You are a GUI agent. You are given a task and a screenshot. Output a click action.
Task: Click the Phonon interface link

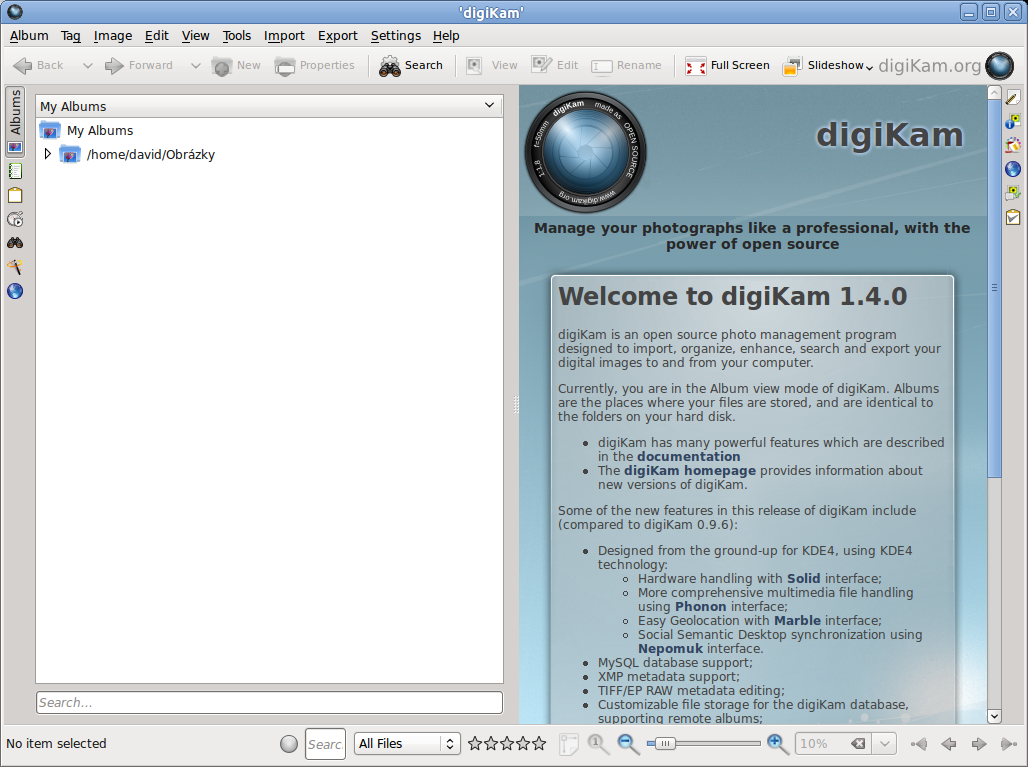pyautogui.click(x=700, y=606)
